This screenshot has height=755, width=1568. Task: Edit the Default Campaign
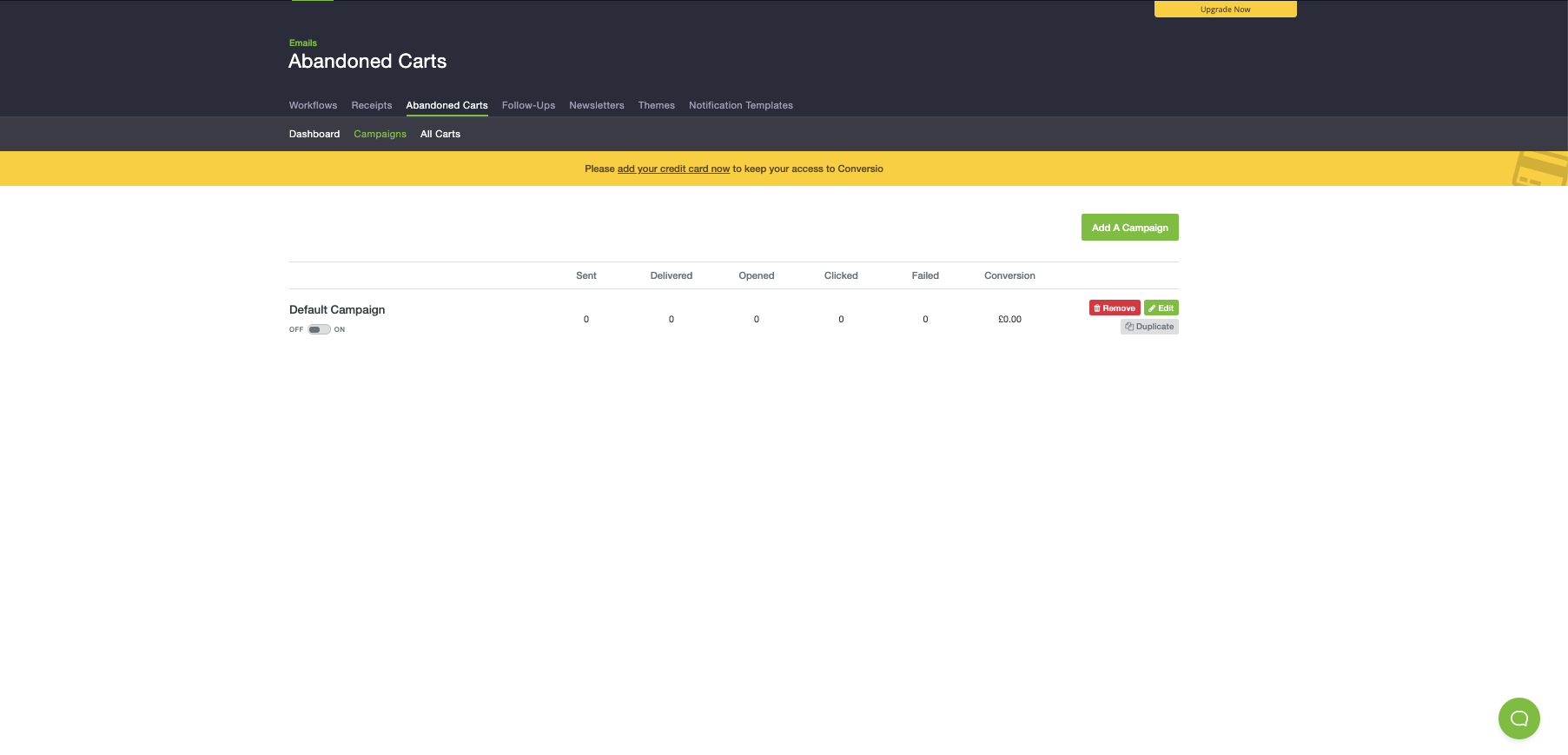tap(1161, 308)
